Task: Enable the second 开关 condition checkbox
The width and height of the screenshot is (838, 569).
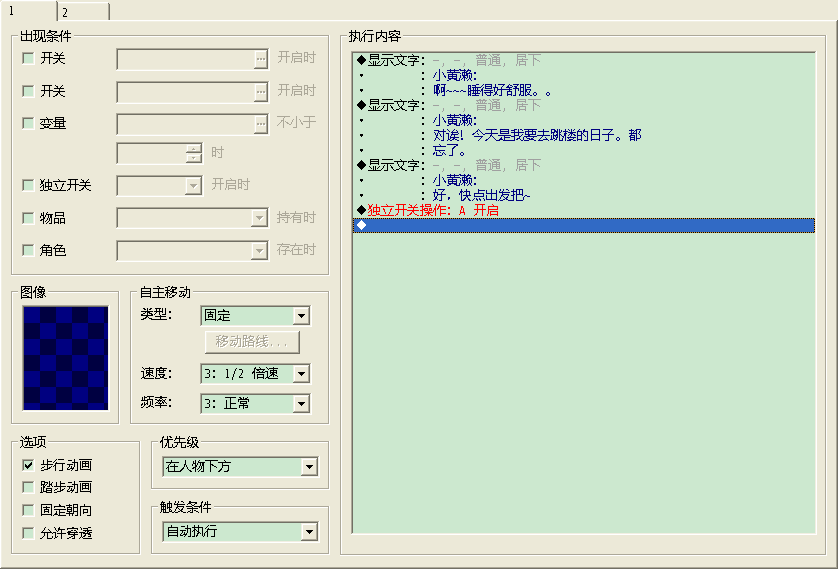Action: [28, 91]
